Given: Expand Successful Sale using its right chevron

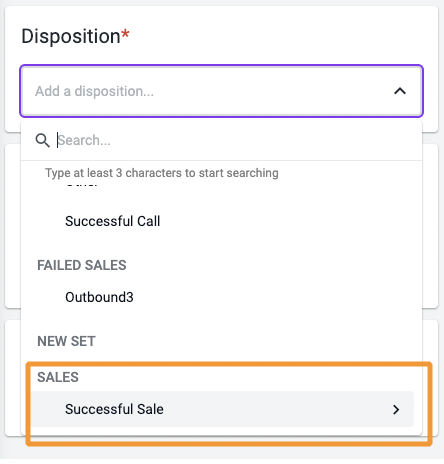Looking at the screenshot, I should click(396, 409).
